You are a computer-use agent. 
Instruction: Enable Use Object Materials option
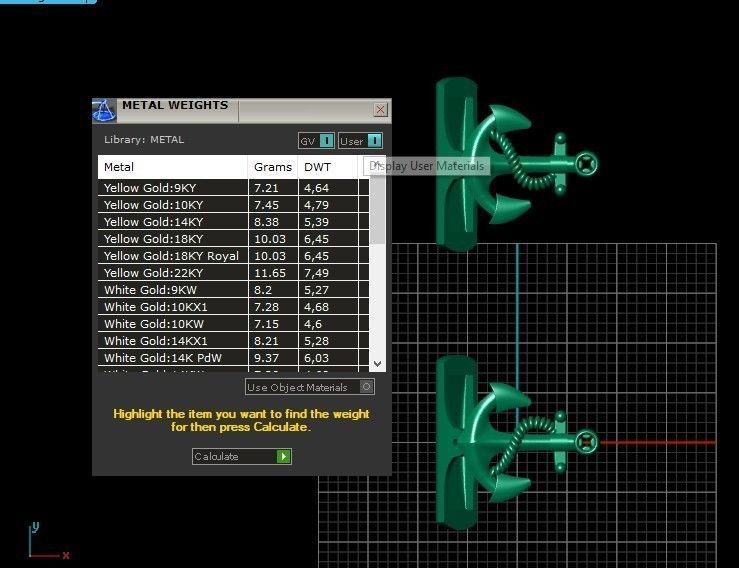click(310, 387)
